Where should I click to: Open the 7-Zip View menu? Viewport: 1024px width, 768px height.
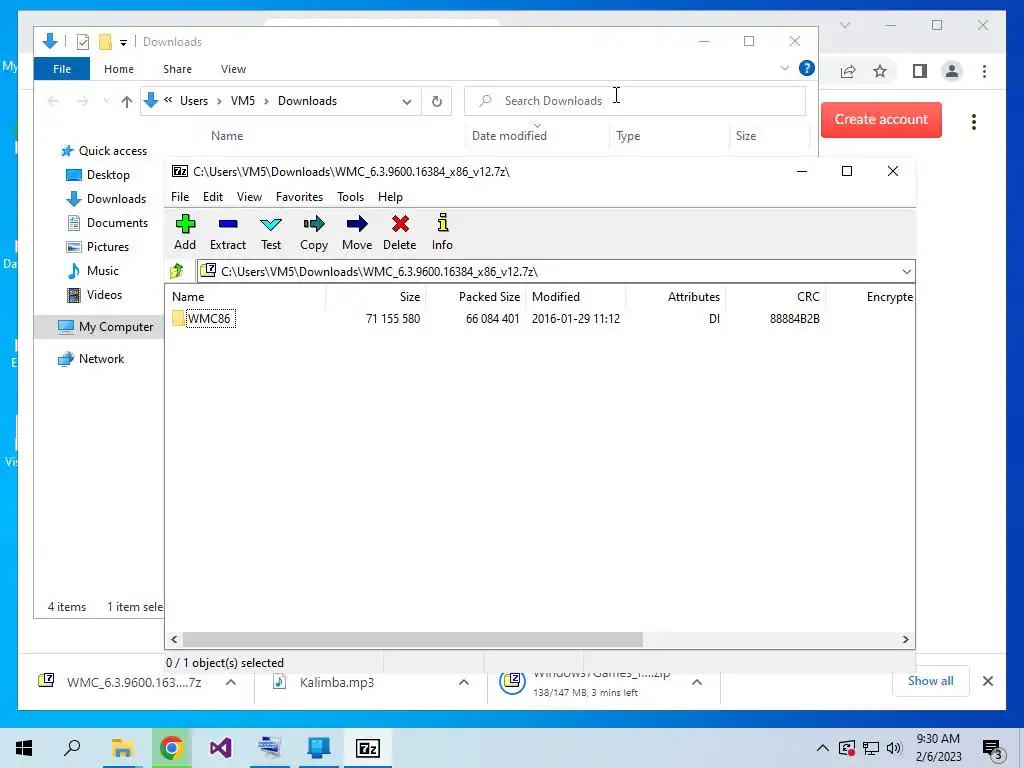click(249, 197)
